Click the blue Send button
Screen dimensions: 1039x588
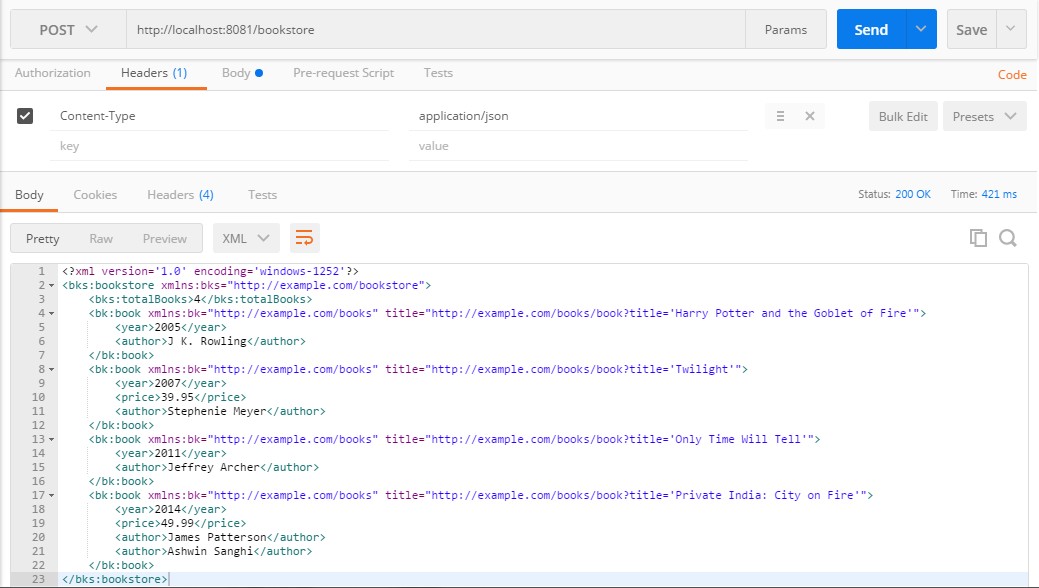(870, 30)
